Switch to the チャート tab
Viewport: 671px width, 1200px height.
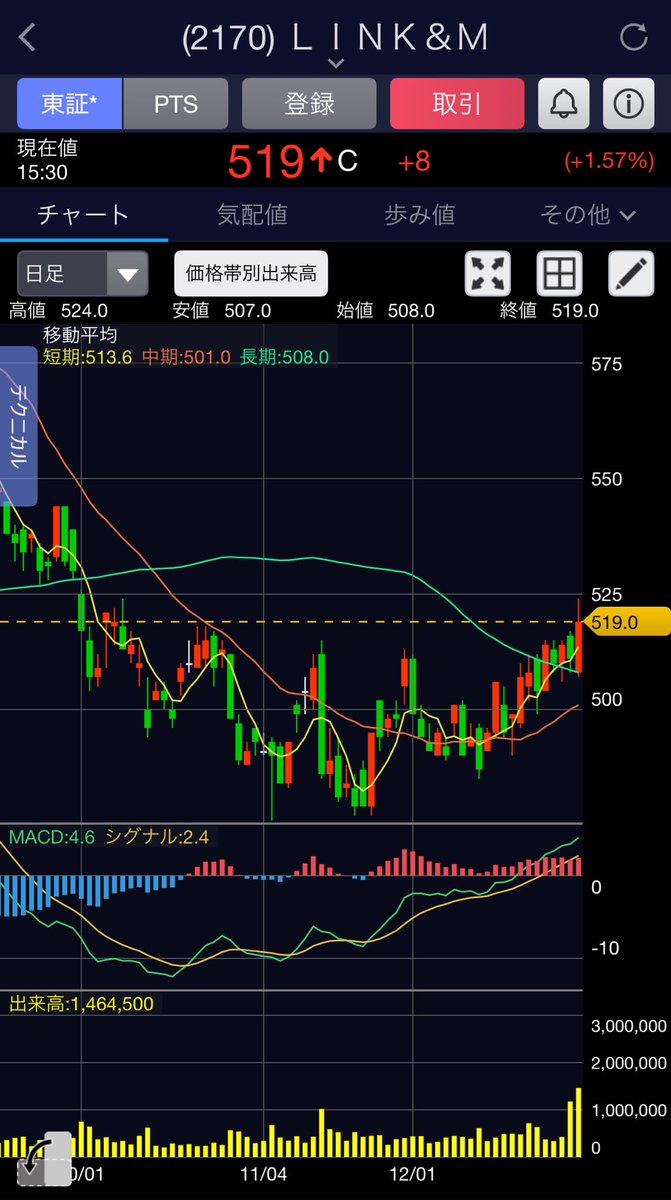[84, 214]
